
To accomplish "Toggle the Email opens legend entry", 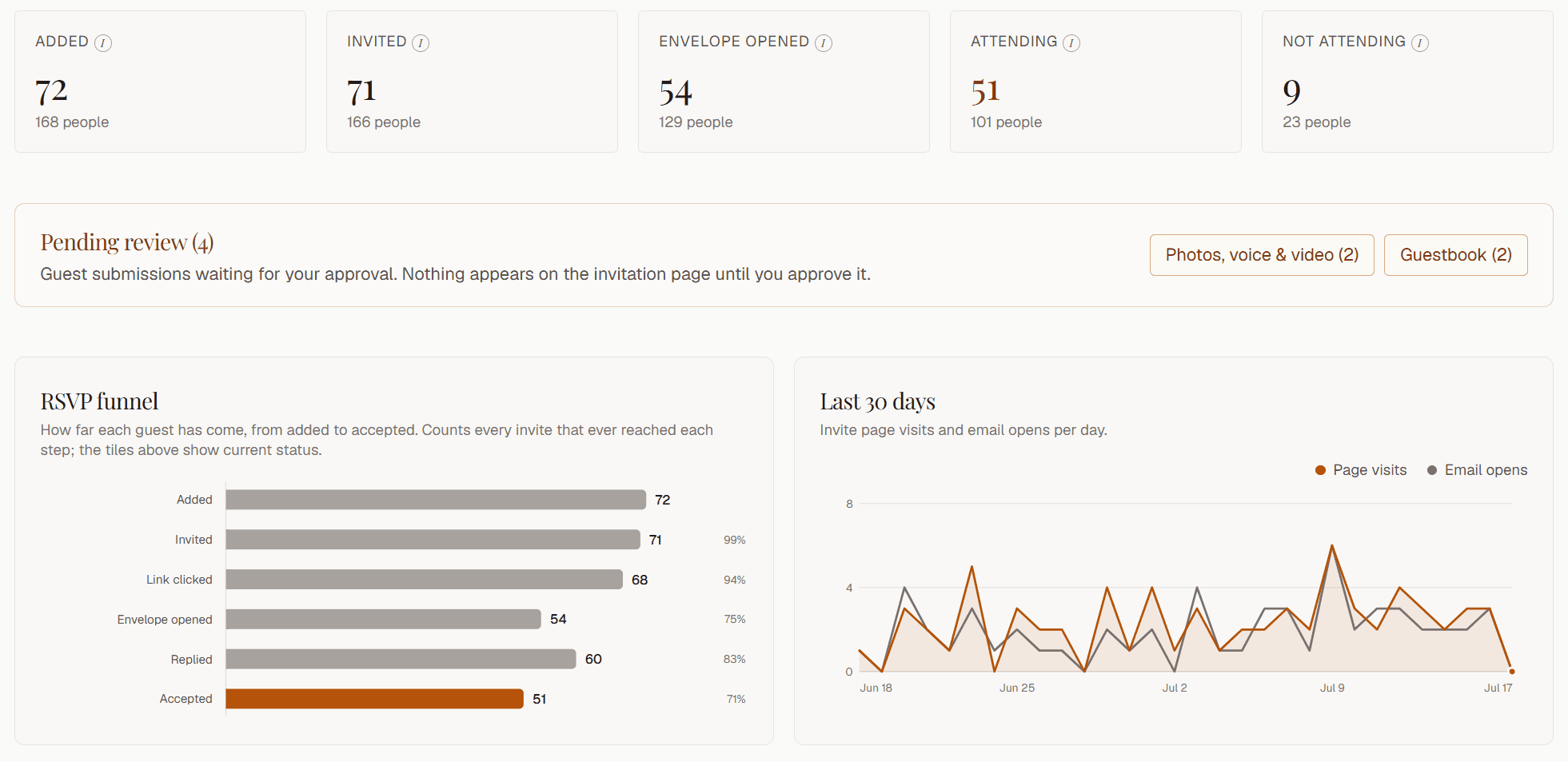I will [x=1477, y=470].
